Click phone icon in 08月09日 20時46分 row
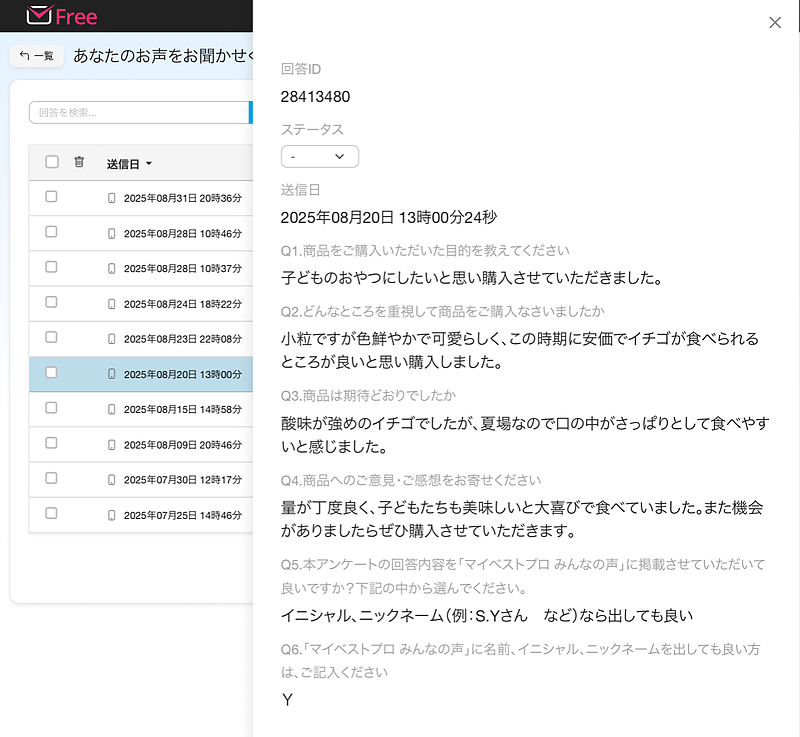Viewport: 800px width, 737px height. [x=112, y=444]
